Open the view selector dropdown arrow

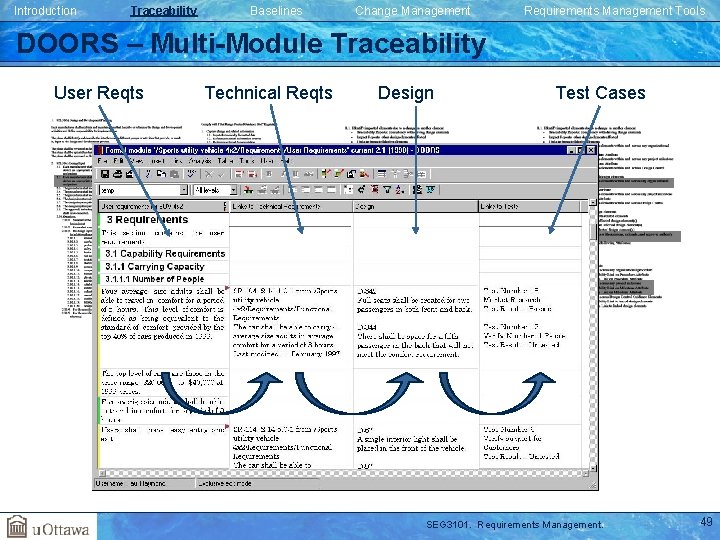coord(184,190)
